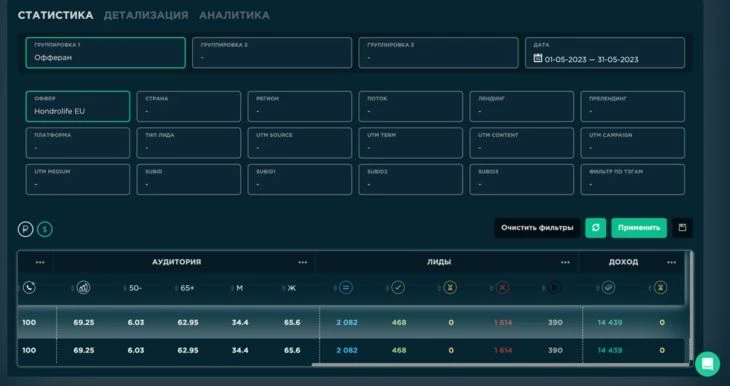Screen dimensions: 730x386
Task: Click the red rejected leads icon
Action: pos(502,288)
